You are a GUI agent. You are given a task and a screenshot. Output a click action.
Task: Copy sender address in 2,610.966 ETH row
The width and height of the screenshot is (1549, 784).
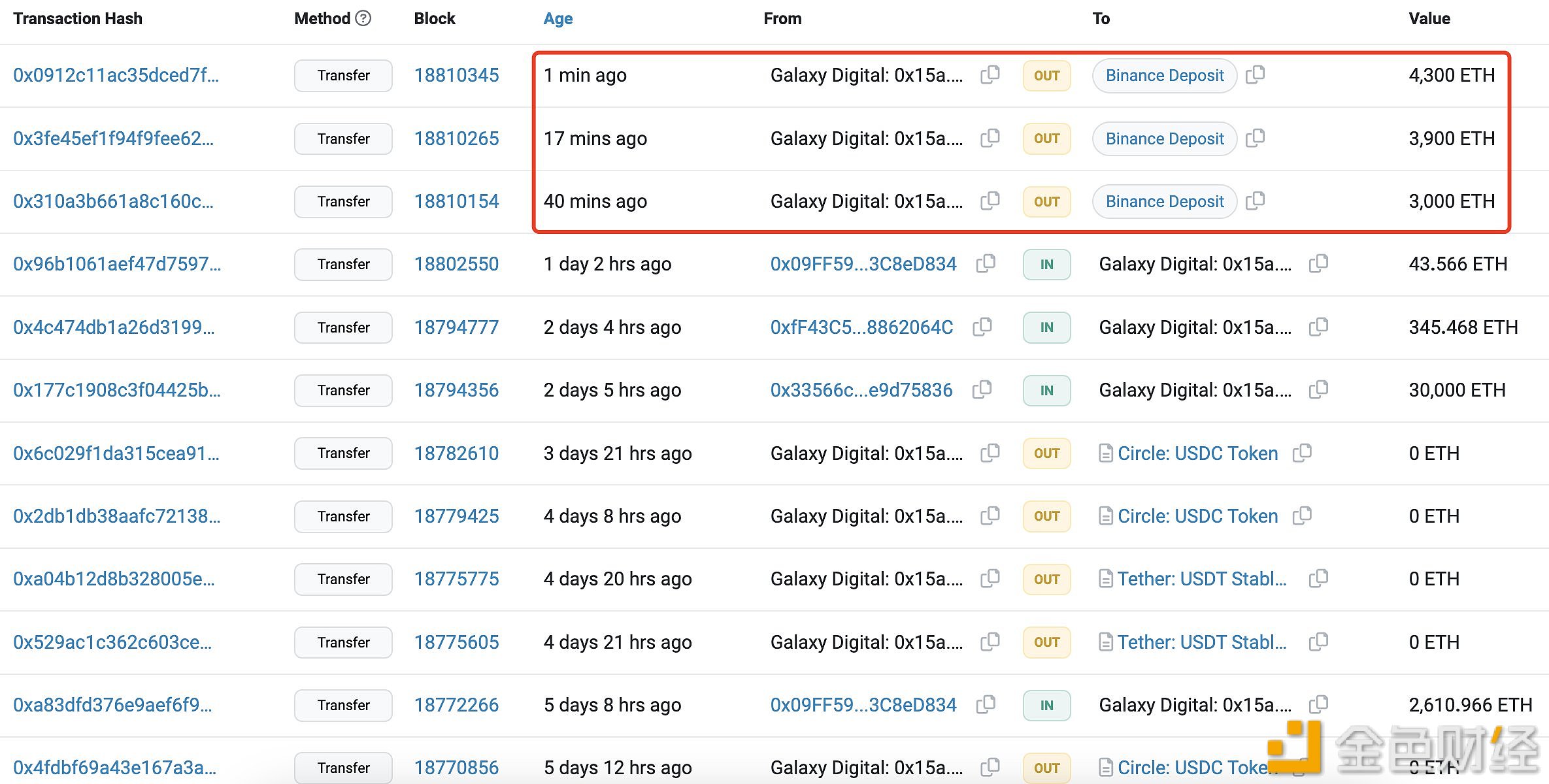(x=986, y=704)
